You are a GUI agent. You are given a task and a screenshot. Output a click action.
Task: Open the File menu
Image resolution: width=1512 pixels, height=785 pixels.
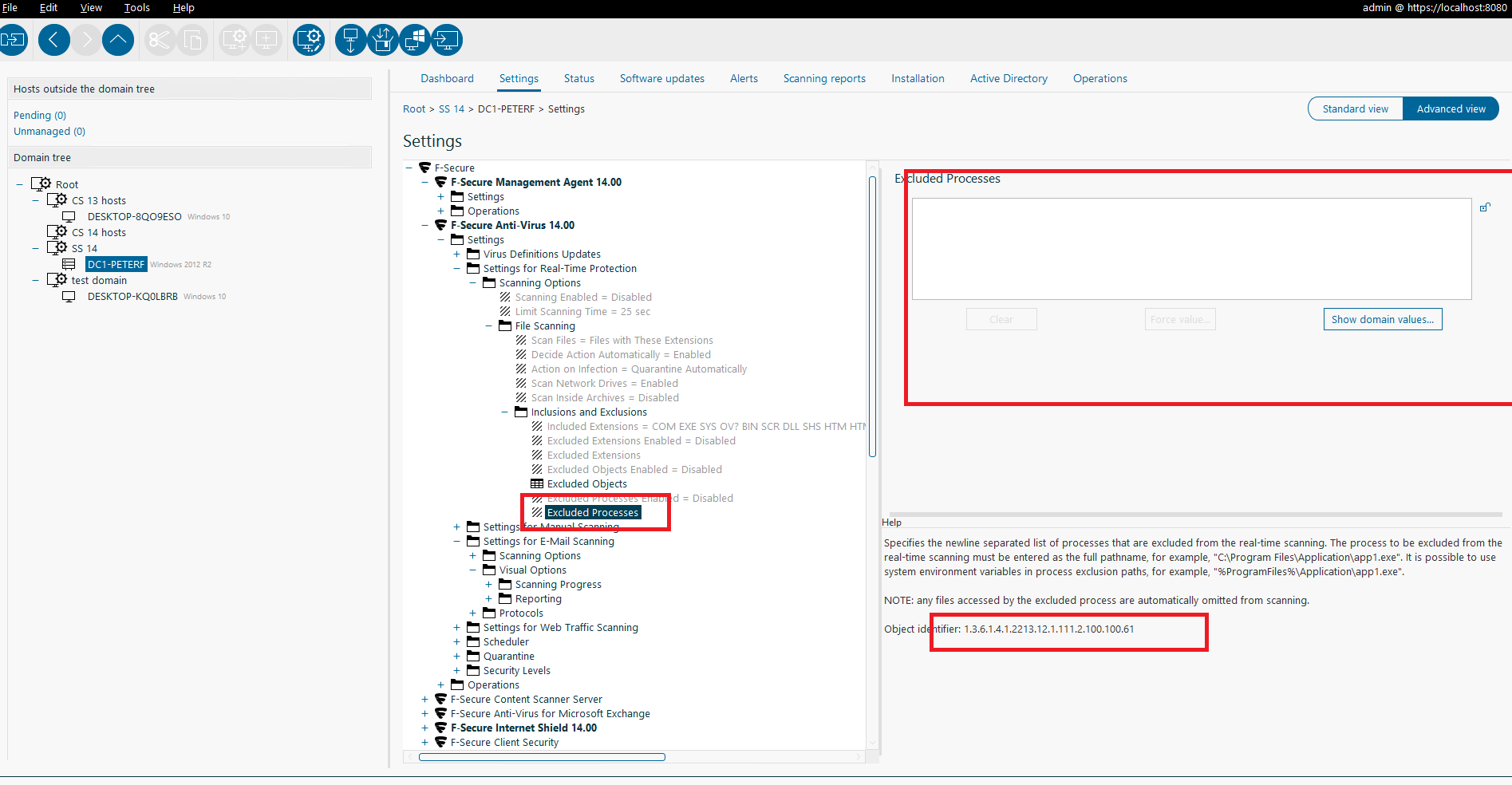tap(10, 7)
